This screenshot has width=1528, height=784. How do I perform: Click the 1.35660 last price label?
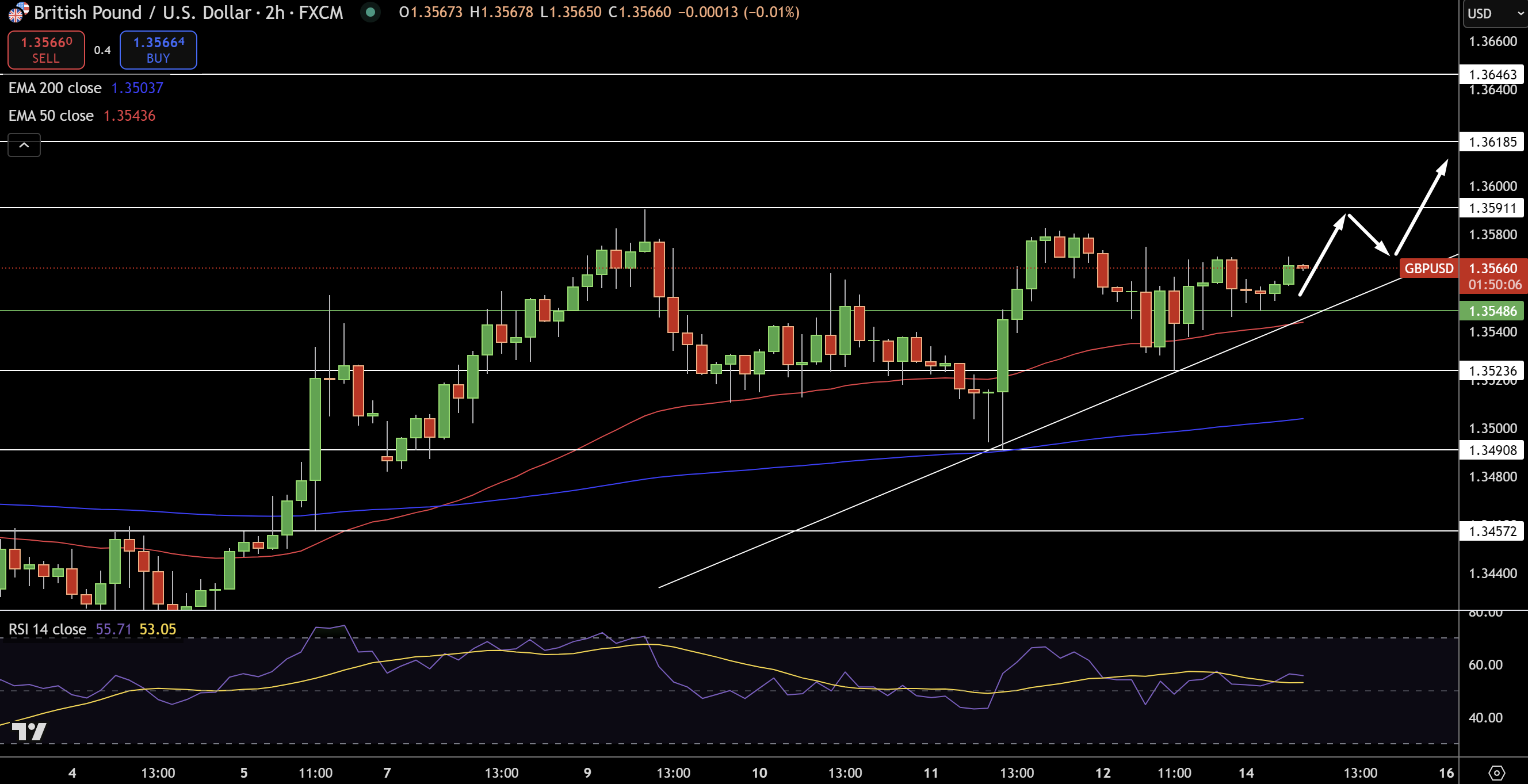coord(1492,269)
